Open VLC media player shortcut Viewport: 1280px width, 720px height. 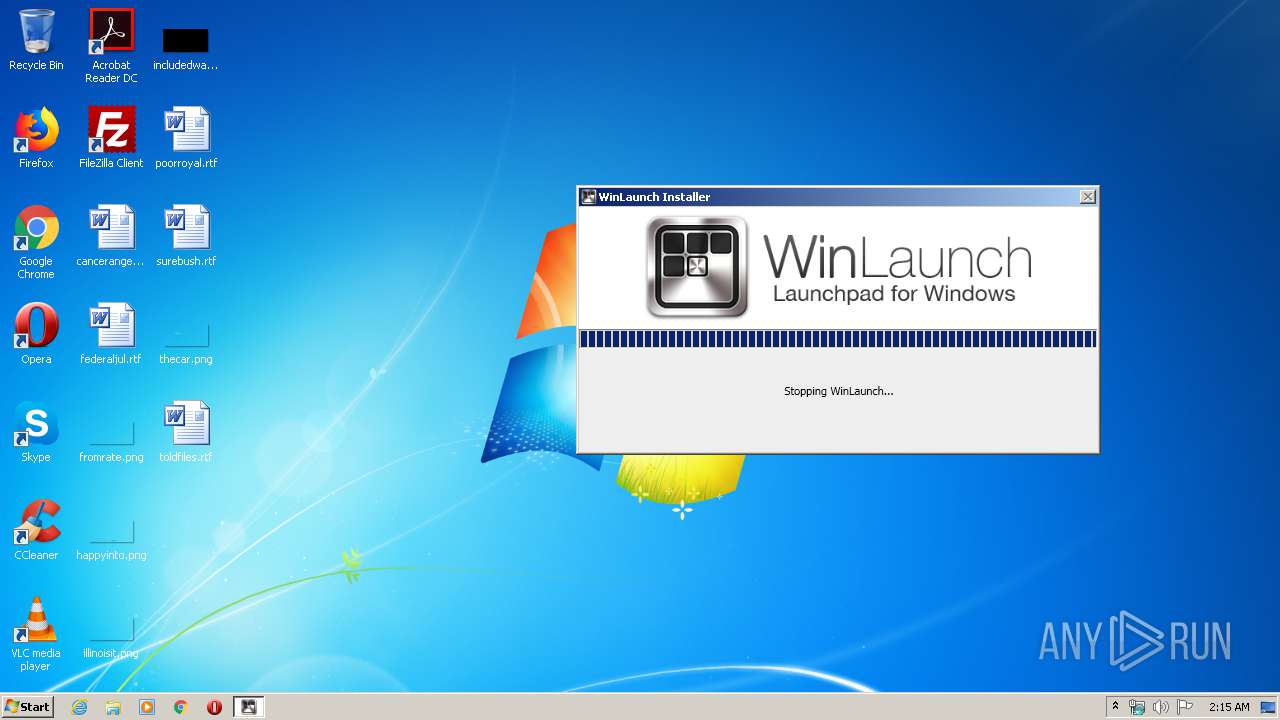(x=36, y=634)
